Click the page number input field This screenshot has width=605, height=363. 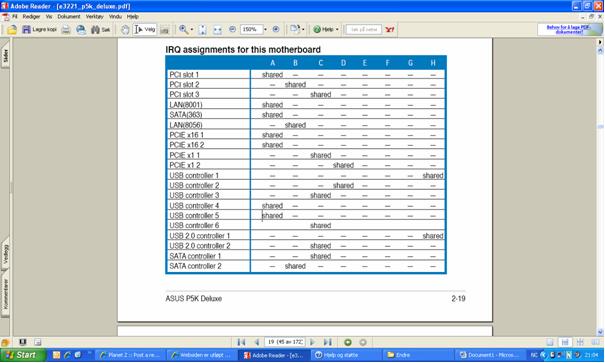tap(285, 342)
